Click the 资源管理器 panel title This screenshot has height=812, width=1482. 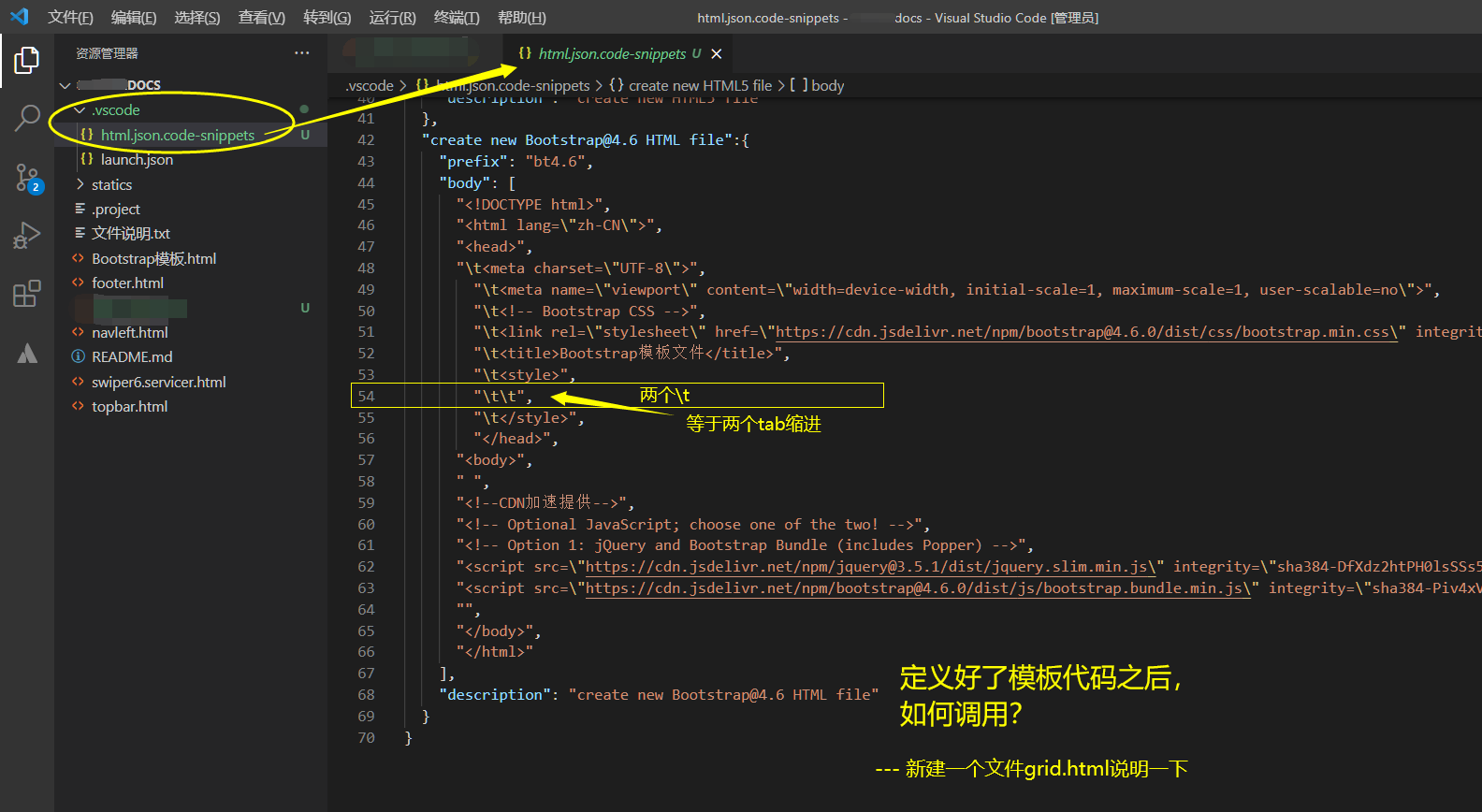(107, 53)
